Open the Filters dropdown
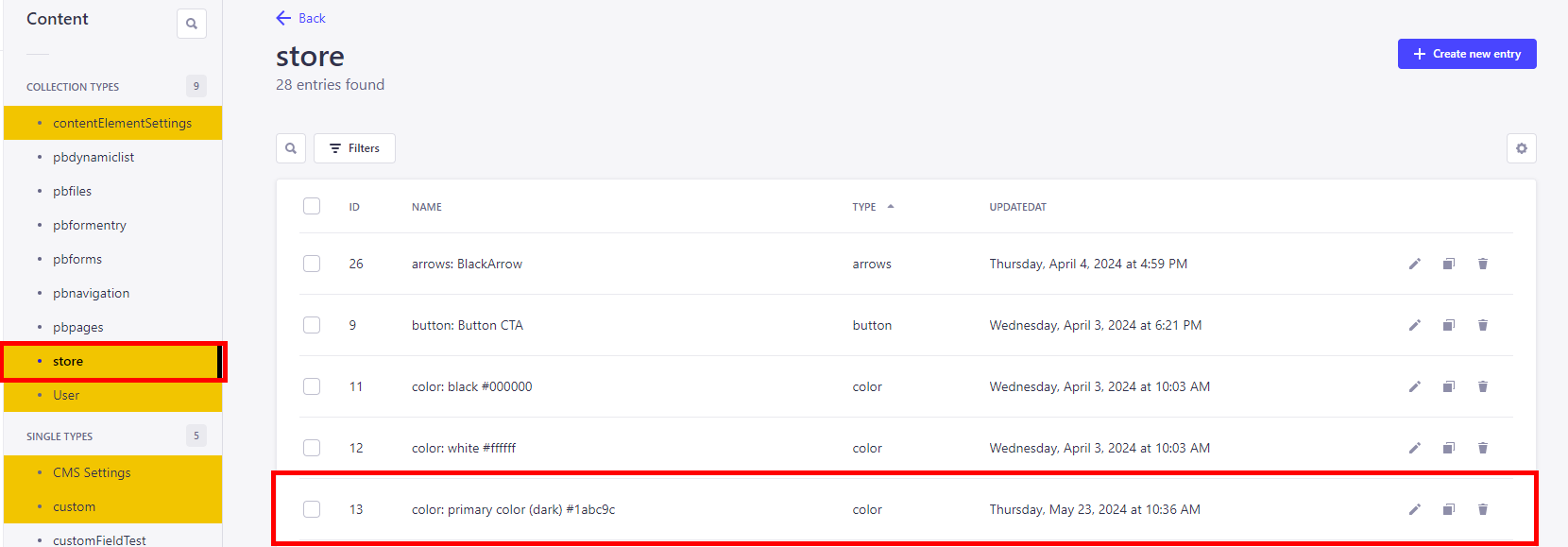The height and width of the screenshot is (547, 1568). coord(354,148)
